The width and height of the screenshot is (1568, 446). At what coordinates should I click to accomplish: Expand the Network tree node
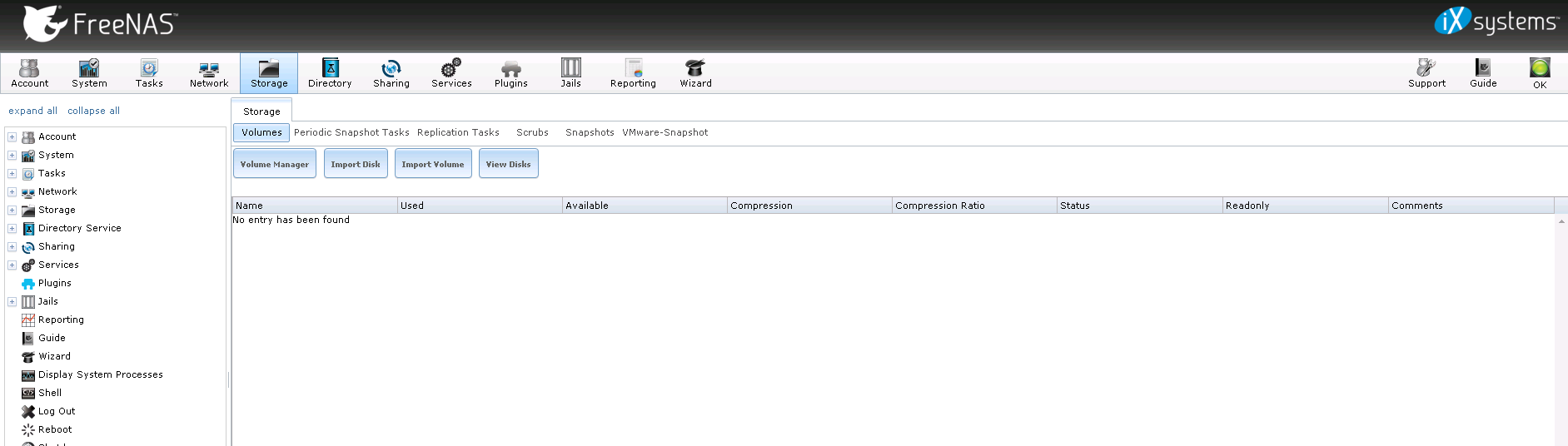(12, 191)
